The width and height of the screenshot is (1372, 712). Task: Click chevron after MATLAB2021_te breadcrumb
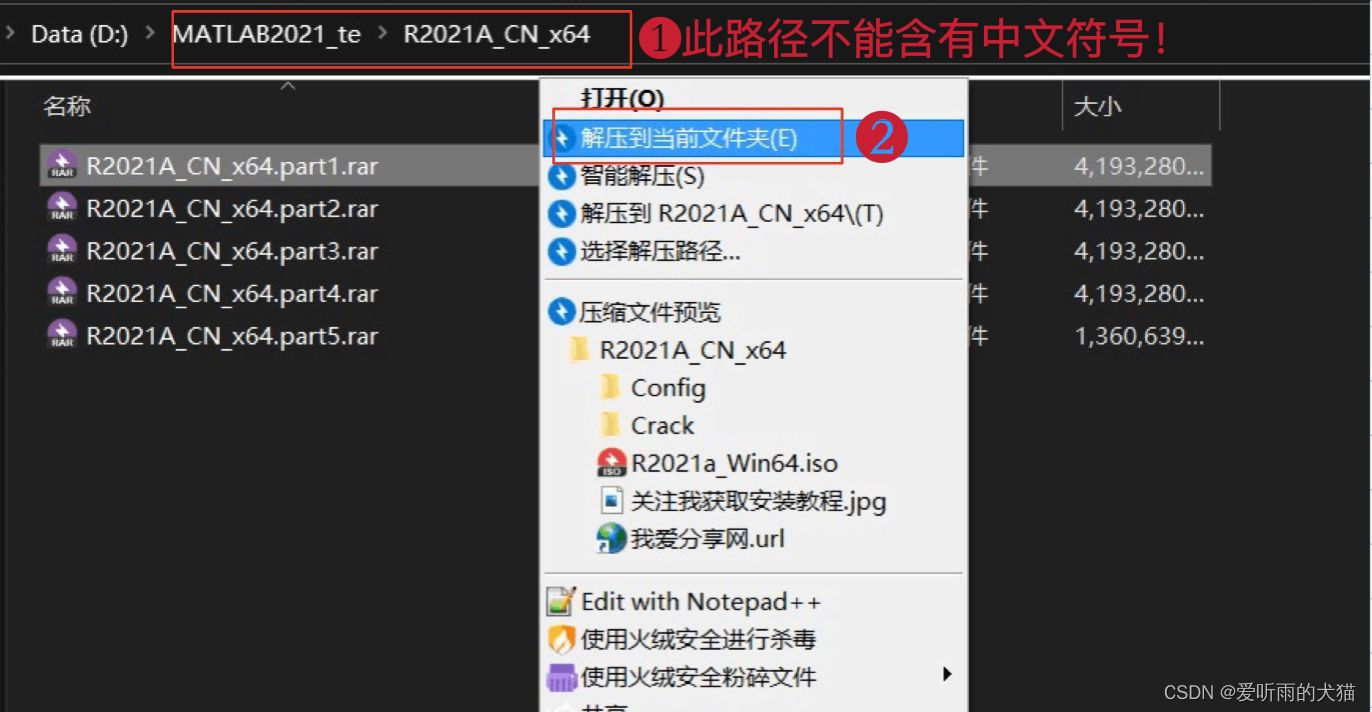click(382, 33)
